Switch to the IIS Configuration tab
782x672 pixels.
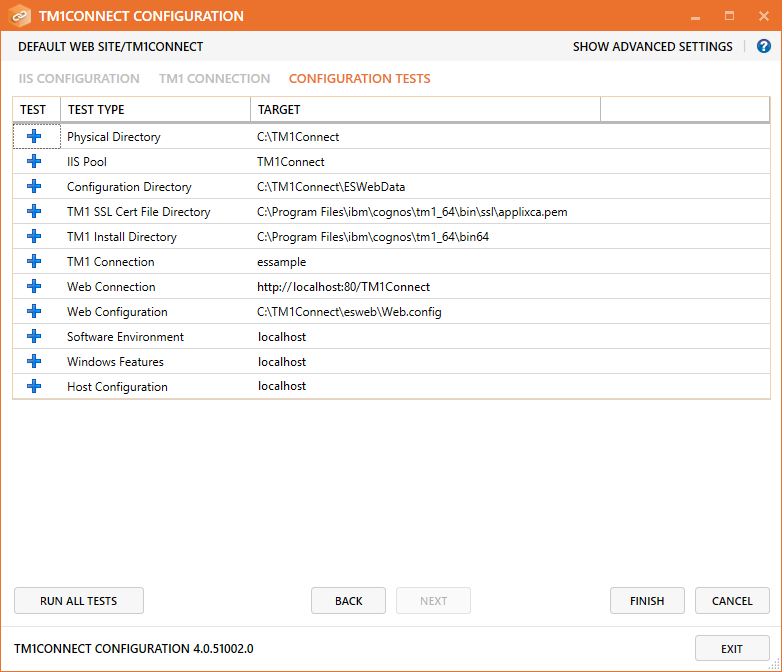point(79,79)
